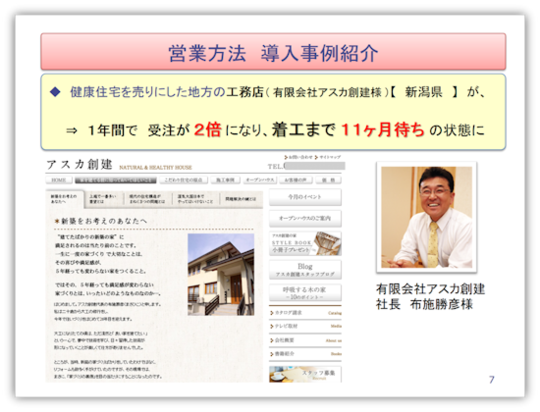Click the 会社概要 About us link
This screenshot has height=412, width=540.
[306, 340]
